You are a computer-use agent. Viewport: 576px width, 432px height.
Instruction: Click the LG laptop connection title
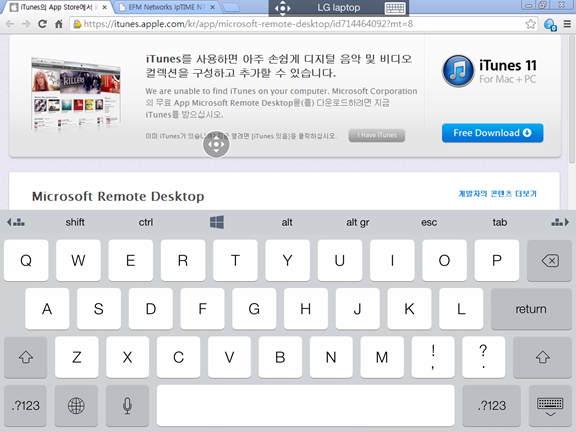(339, 8)
